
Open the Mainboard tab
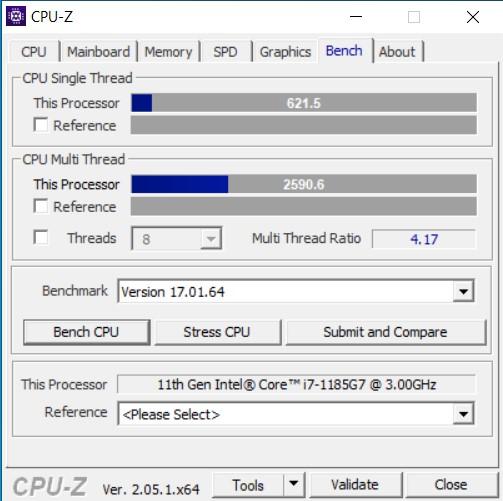click(99, 52)
